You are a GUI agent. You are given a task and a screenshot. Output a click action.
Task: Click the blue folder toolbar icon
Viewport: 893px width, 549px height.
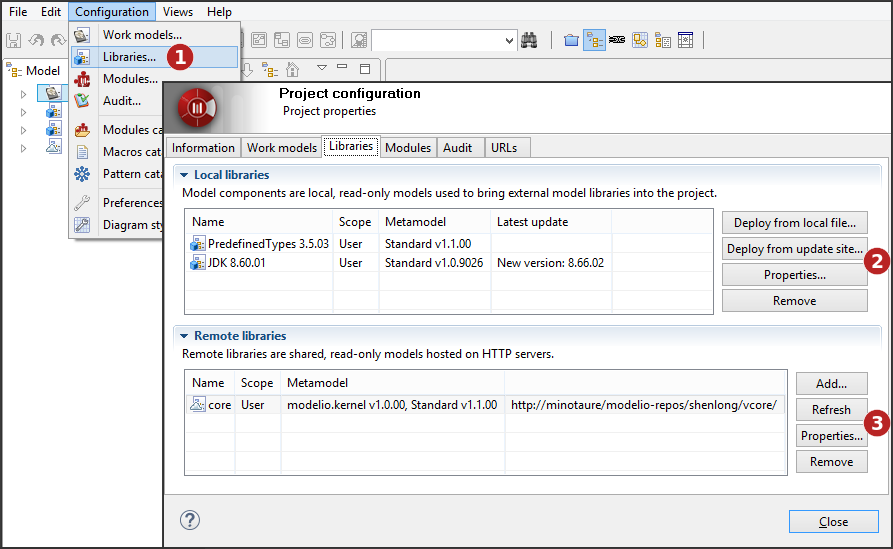click(x=571, y=40)
